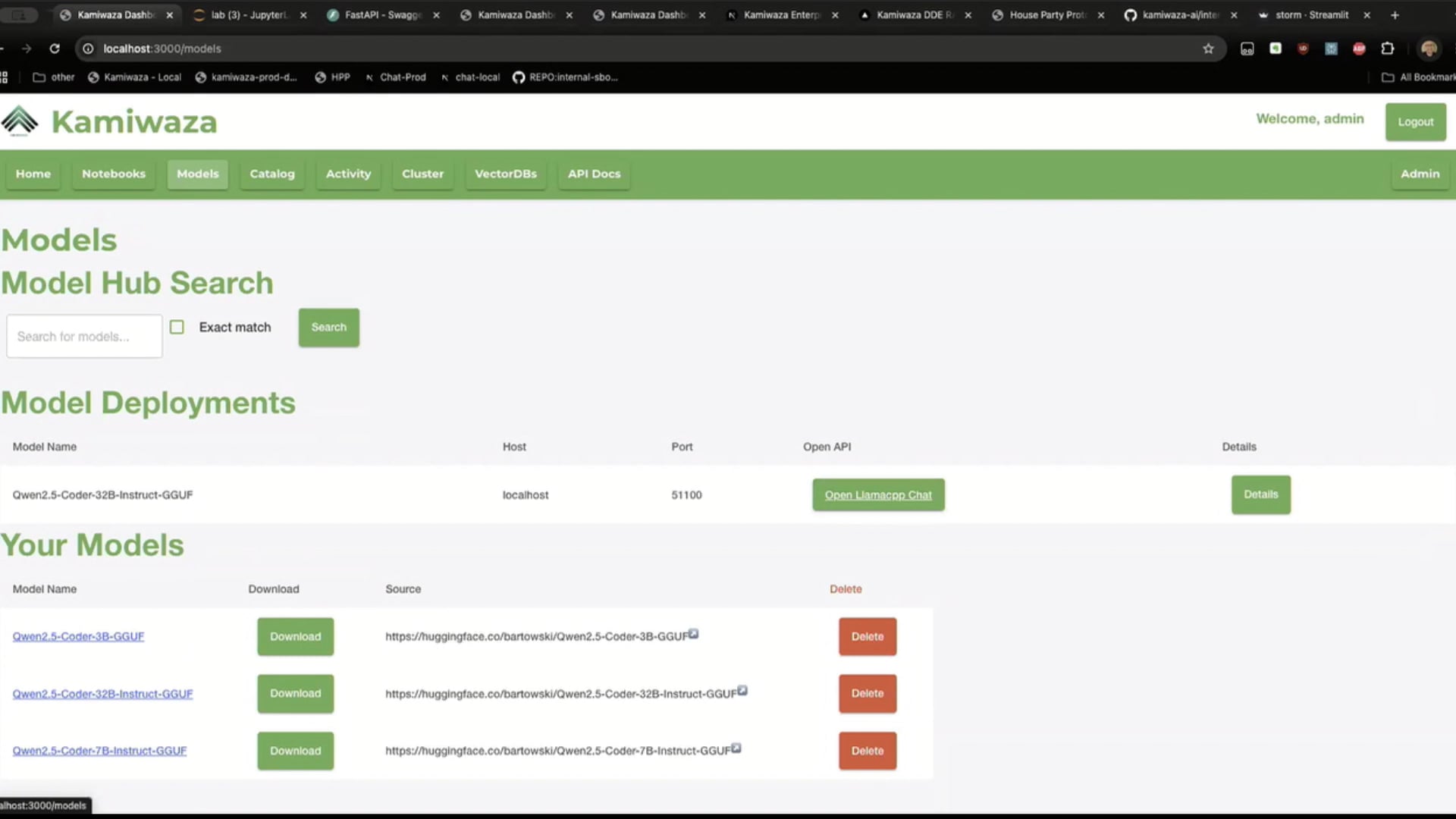The image size is (1456, 819).
Task: Expand the 'other' bookmarks folder
Action: point(52,77)
